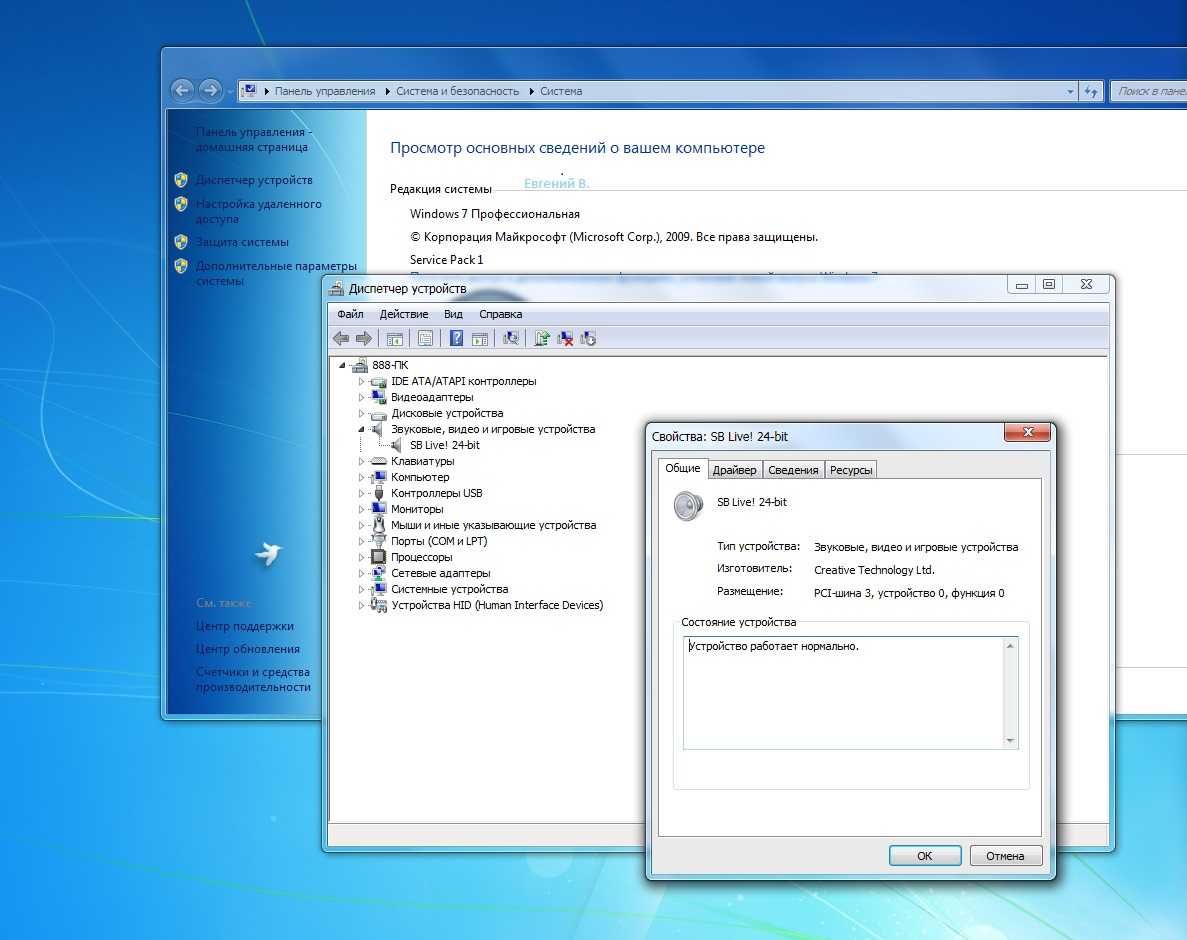Click the text Windows 7 Профессиональная
This screenshot has width=1187, height=940.
click(495, 214)
